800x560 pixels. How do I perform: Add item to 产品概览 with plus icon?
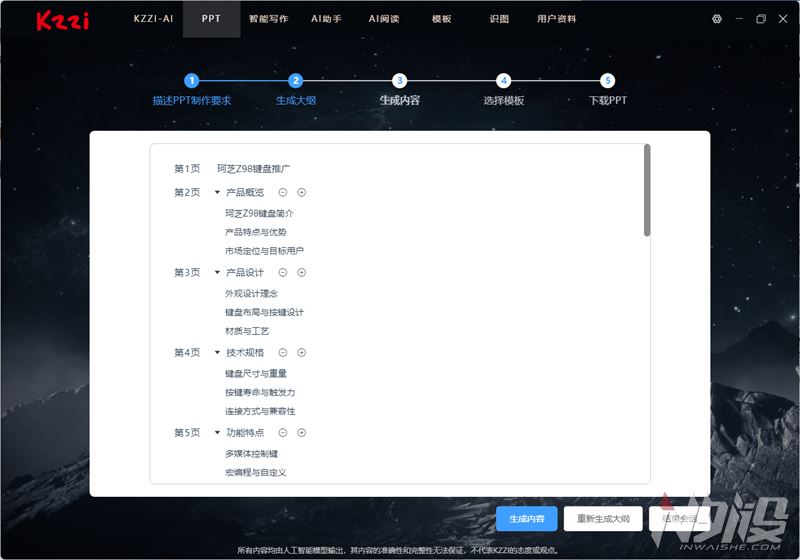point(302,192)
